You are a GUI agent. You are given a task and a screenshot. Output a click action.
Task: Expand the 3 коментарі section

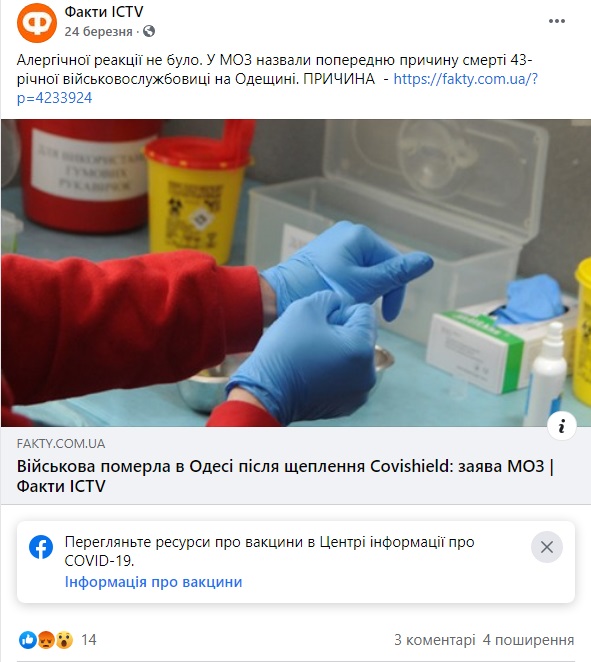pos(434,640)
